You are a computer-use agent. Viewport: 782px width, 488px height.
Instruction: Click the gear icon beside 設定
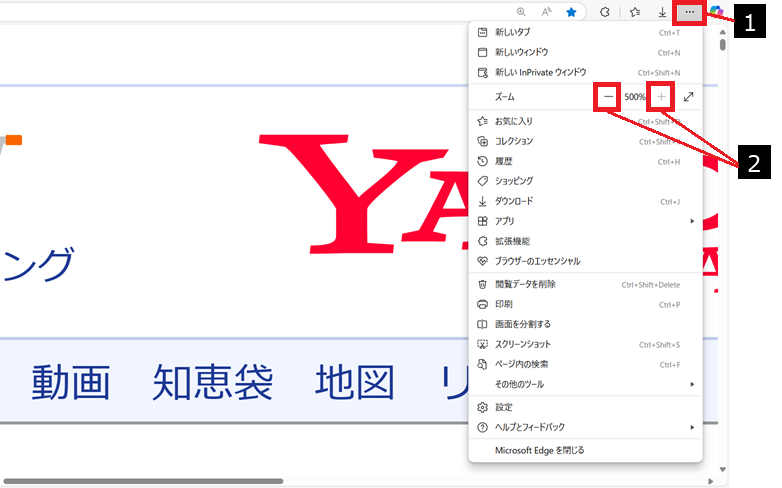click(x=482, y=407)
